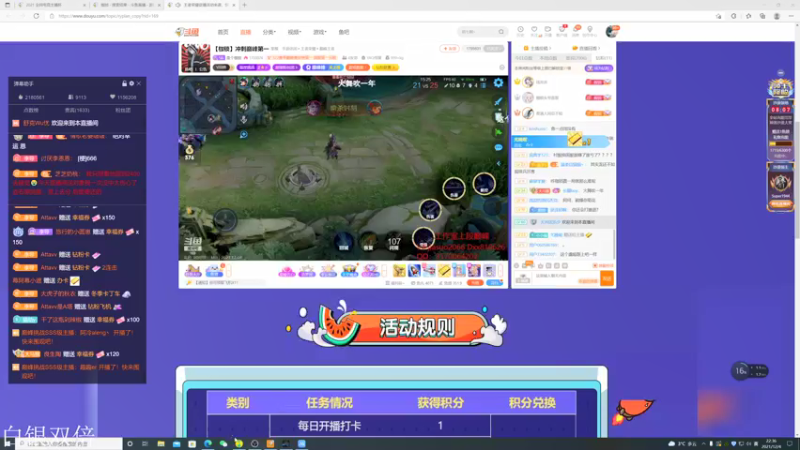Click the pink flower gift icon
Image resolution: width=800 pixels, height=450 pixels.
click(286, 270)
